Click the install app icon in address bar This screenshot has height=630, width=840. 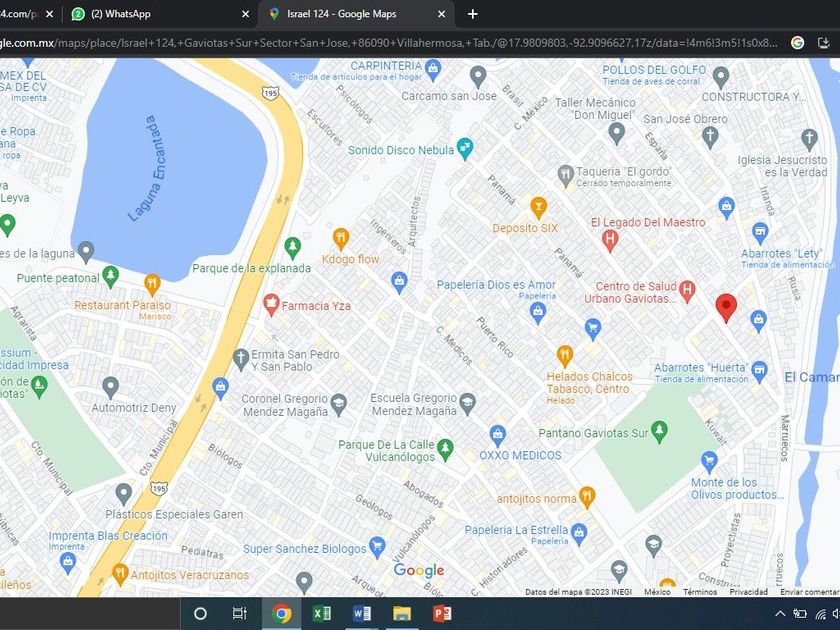(x=824, y=43)
